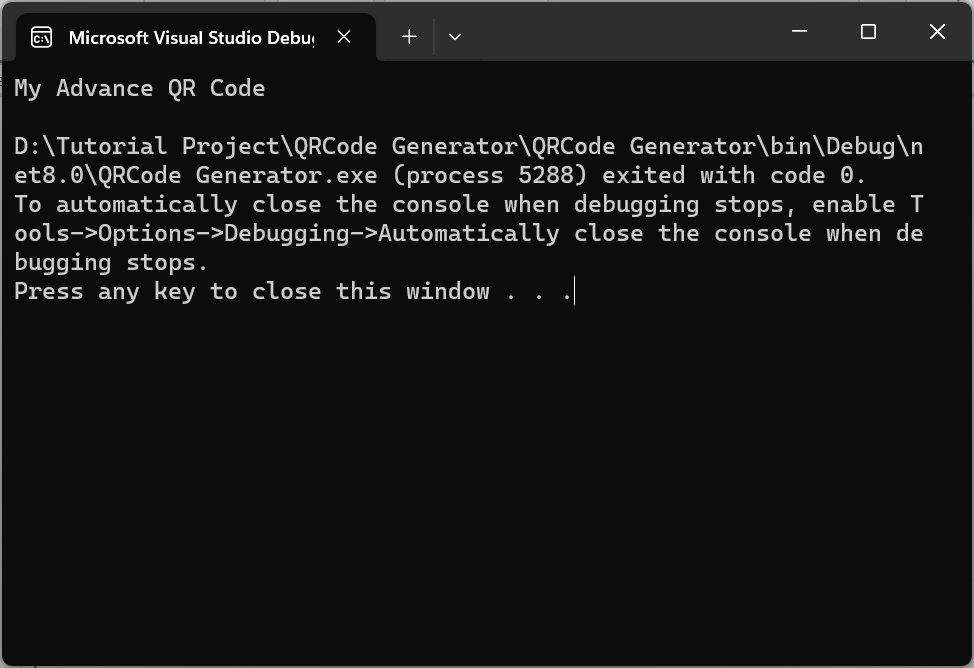Expand the new tab profile dropdown chevron
Viewport: 974px width, 668px height.
click(455, 37)
